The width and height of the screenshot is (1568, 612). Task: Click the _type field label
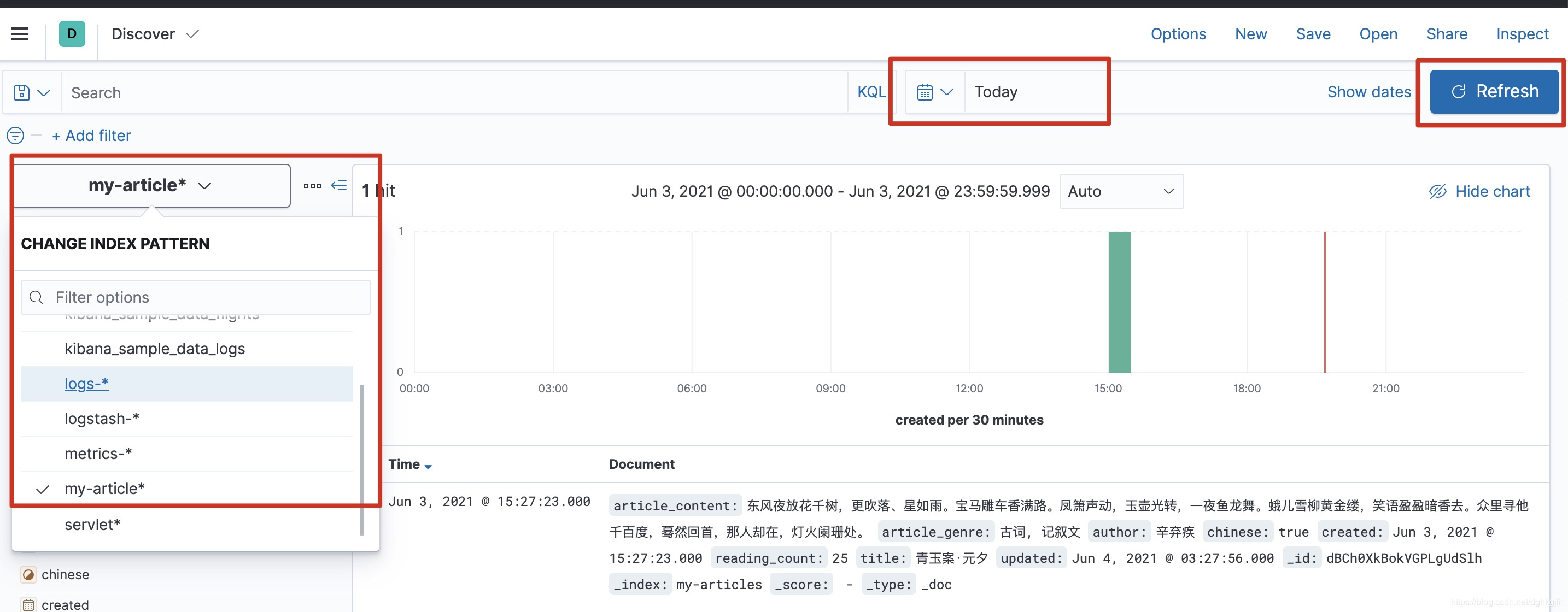click(x=888, y=584)
